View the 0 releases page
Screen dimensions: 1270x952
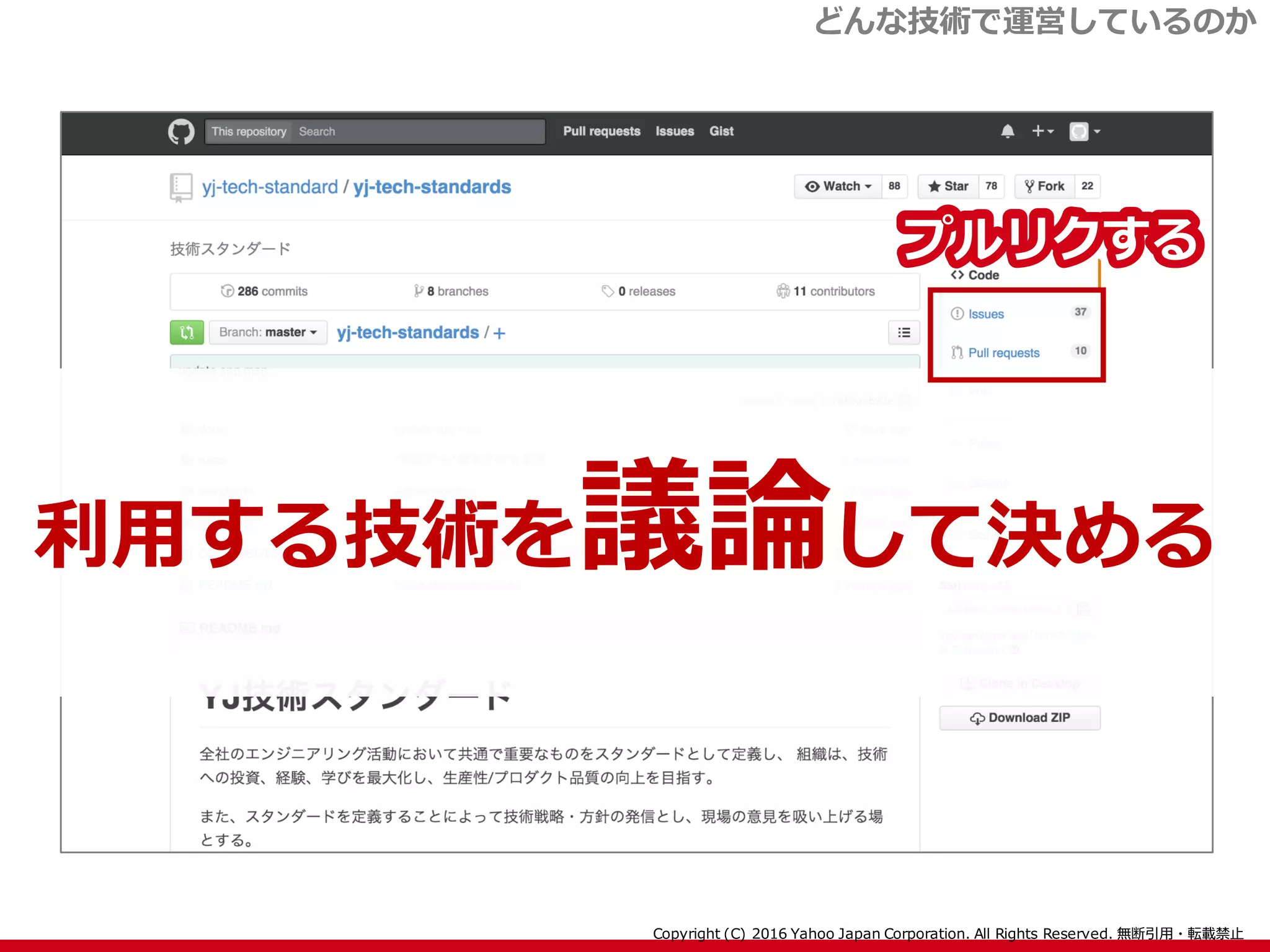tap(639, 291)
